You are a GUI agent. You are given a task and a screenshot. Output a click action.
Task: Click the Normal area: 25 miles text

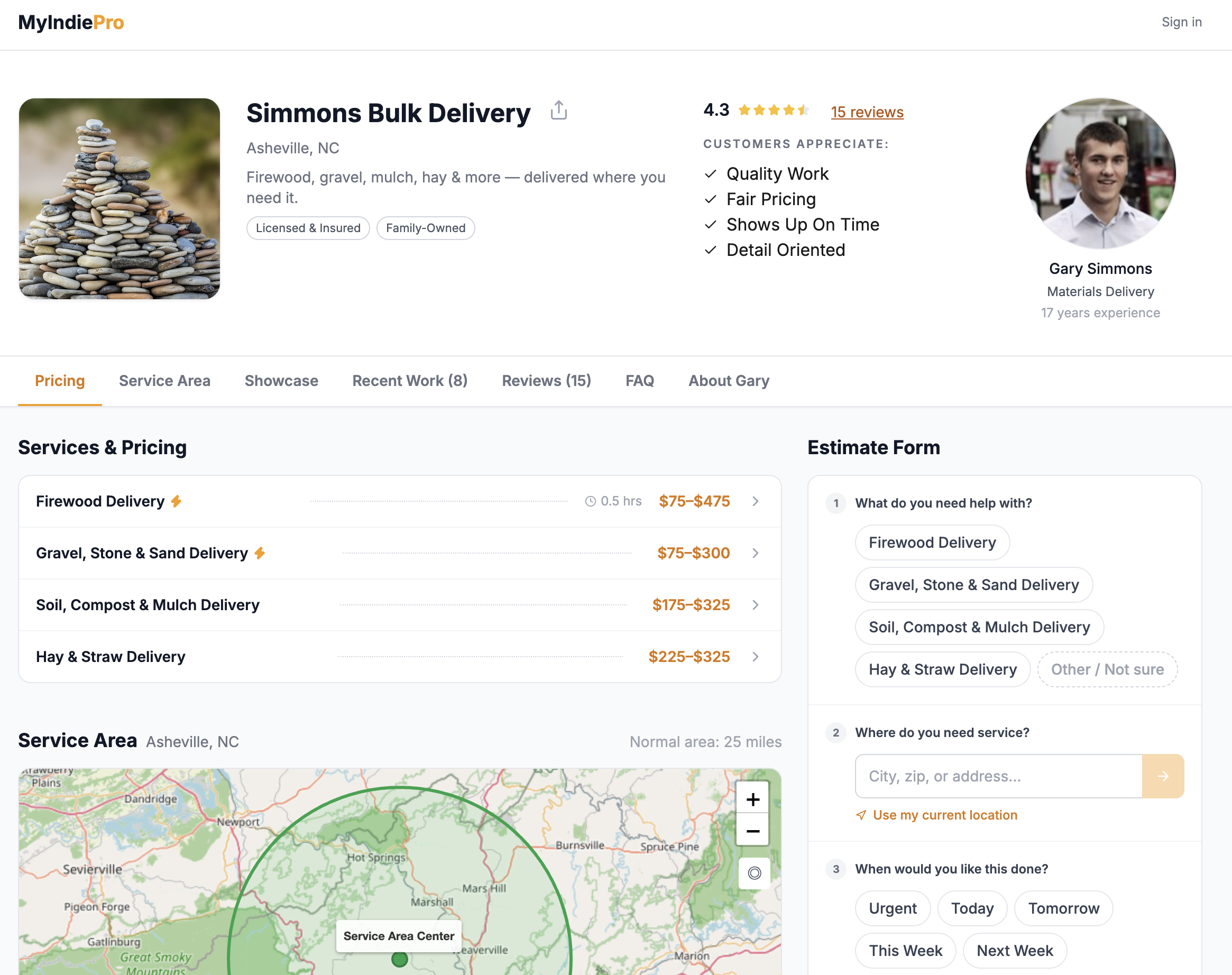tap(706, 742)
